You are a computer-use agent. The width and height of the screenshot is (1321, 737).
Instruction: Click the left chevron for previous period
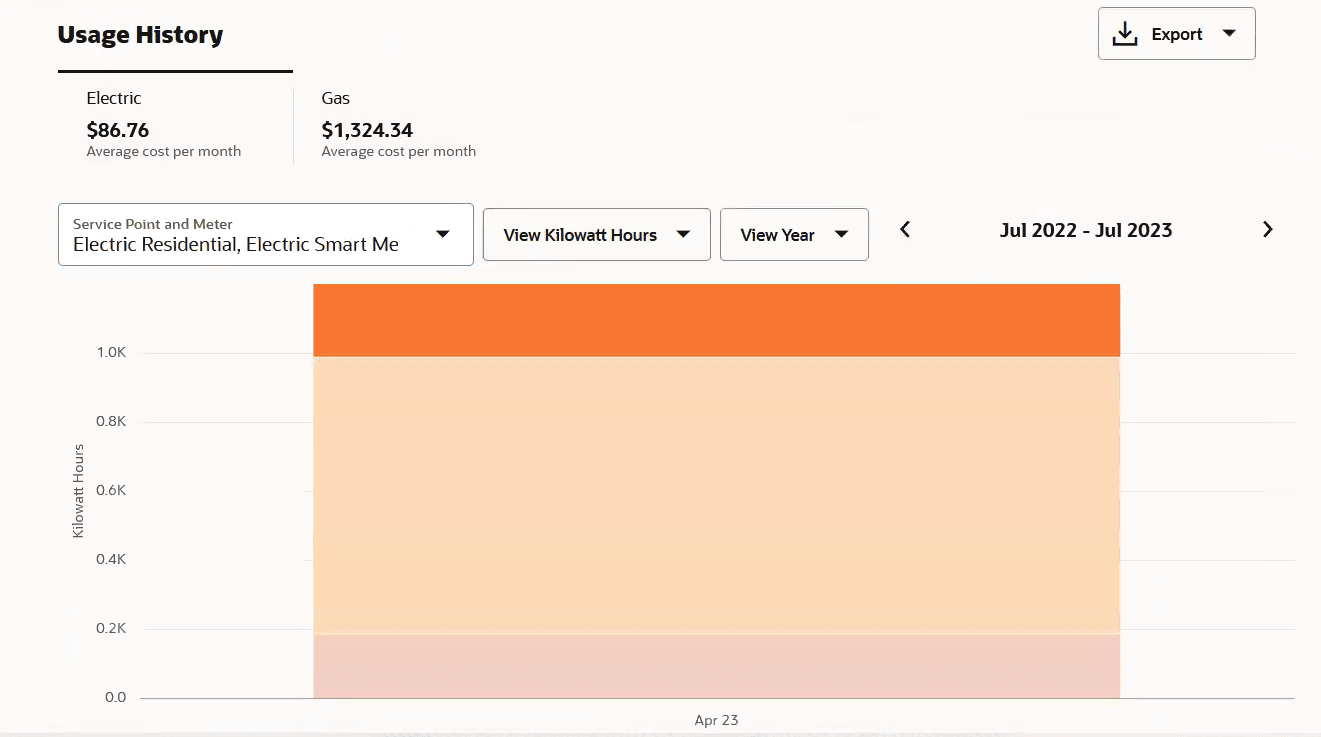coord(904,230)
